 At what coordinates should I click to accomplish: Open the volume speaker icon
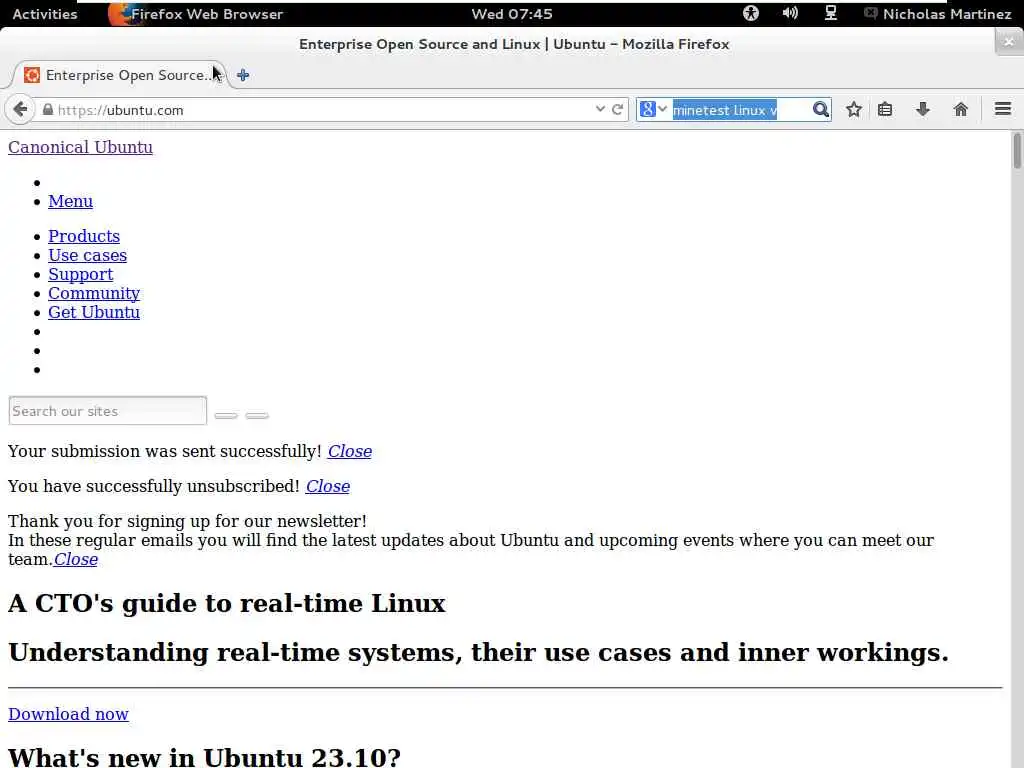(x=790, y=13)
